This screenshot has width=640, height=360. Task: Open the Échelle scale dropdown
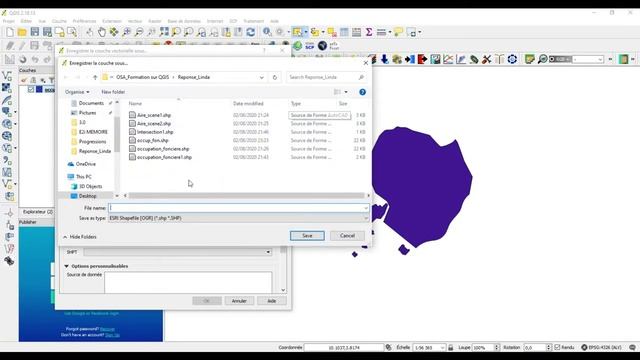click(442, 347)
